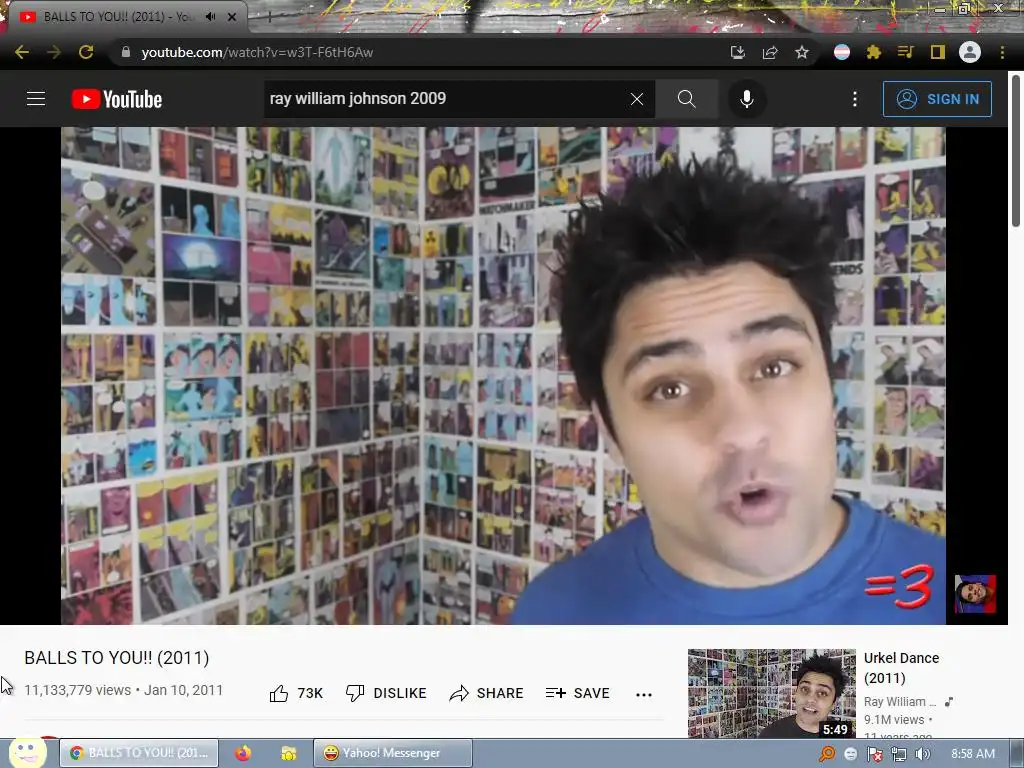Click the round pink-blue extension icon

click(842, 52)
